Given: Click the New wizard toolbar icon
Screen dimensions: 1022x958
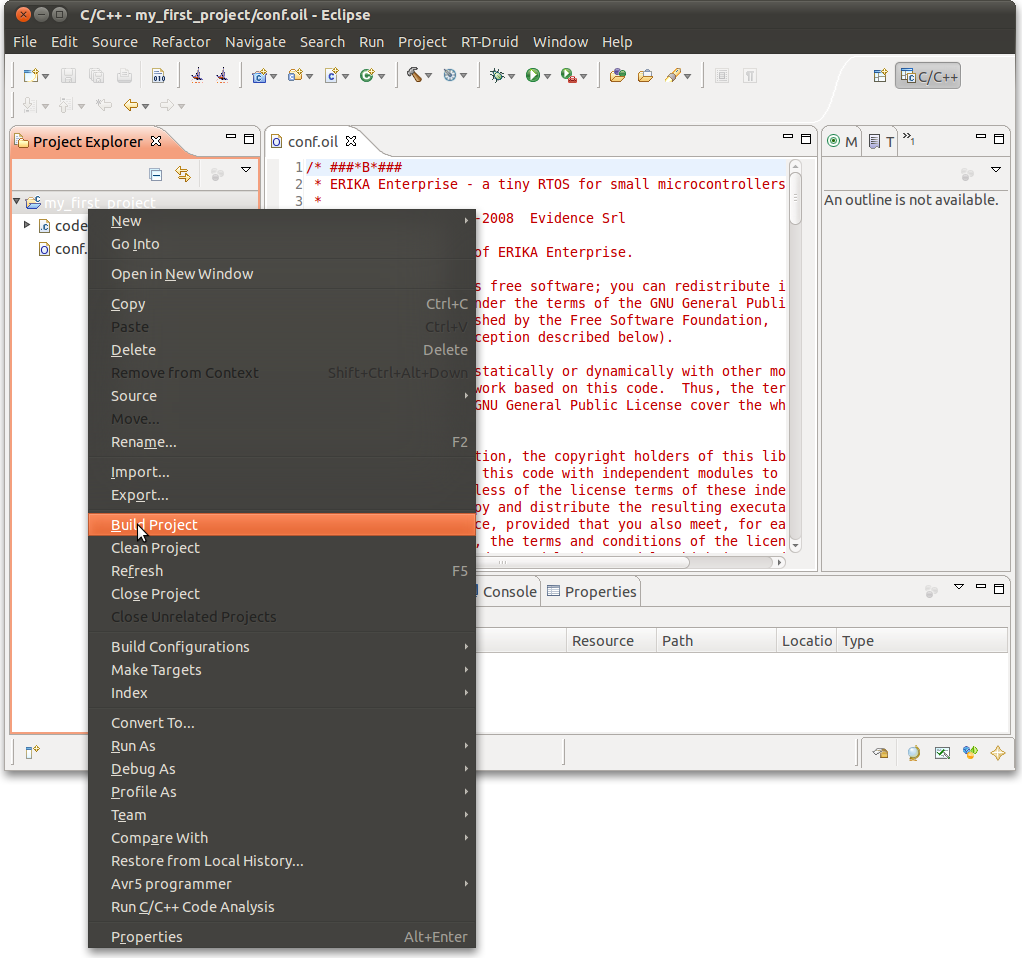Looking at the screenshot, I should [x=30, y=76].
